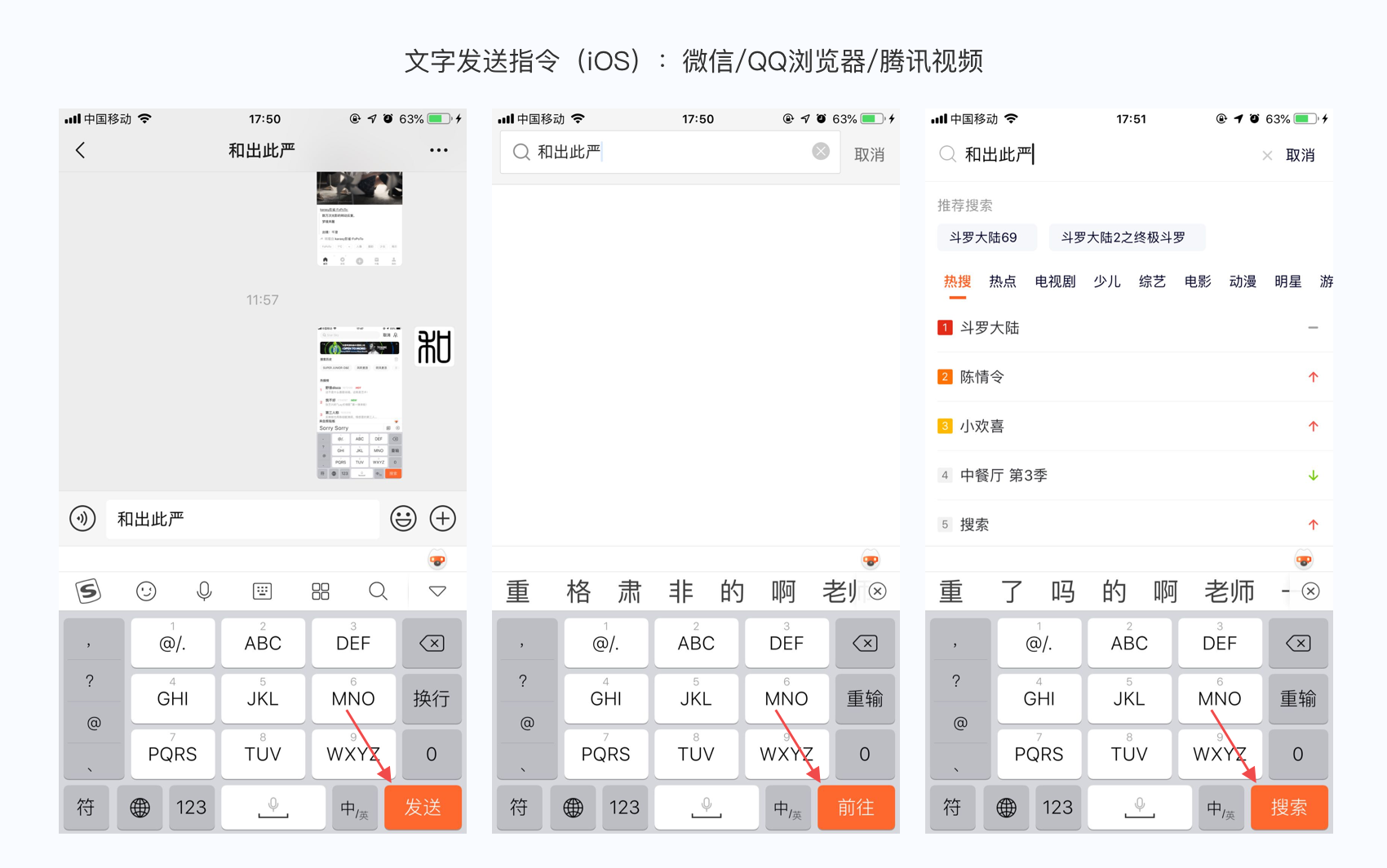The image size is (1387, 868).
Task: Tap the globe key on WeChat keyboard
Action: pos(140,808)
